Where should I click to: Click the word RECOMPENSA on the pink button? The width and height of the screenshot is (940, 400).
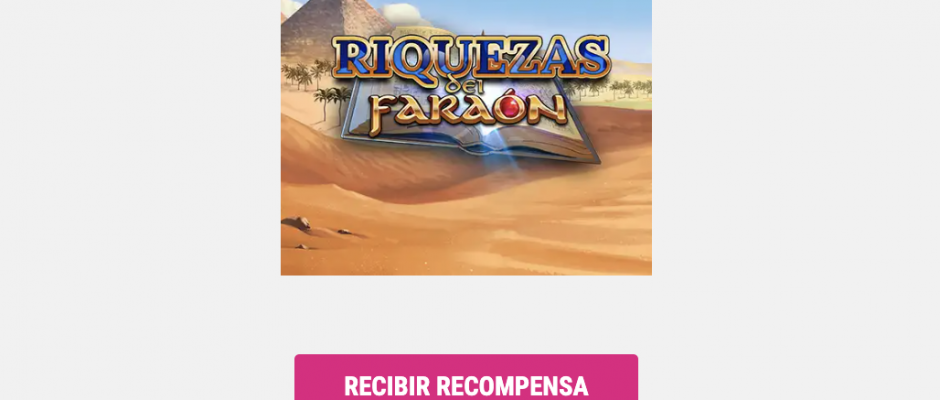tap(518, 387)
